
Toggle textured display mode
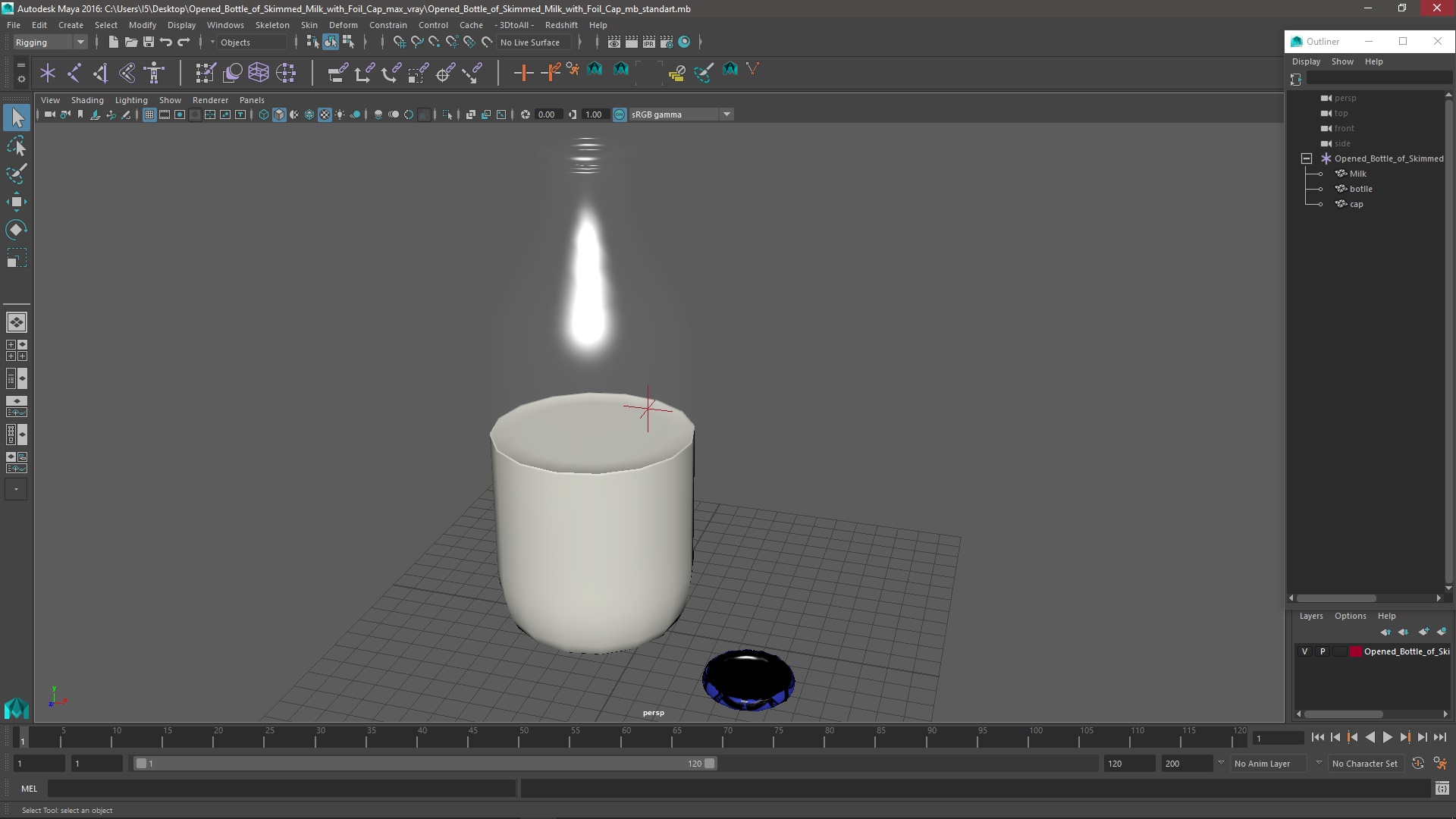pyautogui.click(x=325, y=115)
